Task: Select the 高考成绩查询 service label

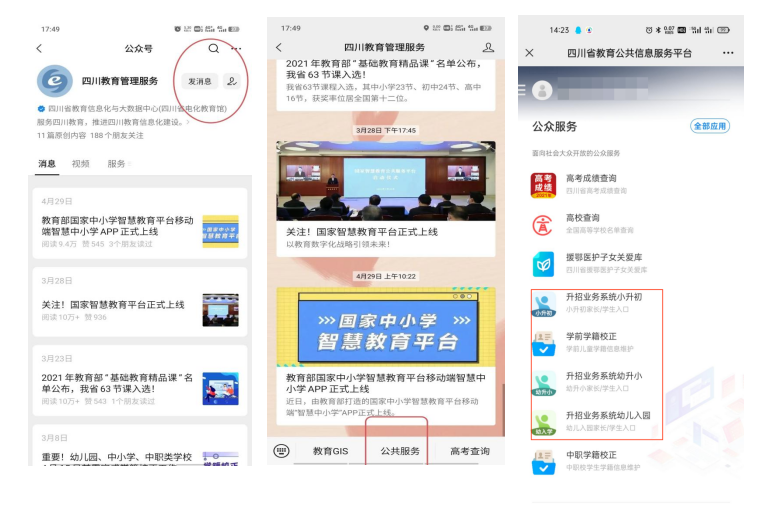Action: pyautogui.click(x=591, y=178)
